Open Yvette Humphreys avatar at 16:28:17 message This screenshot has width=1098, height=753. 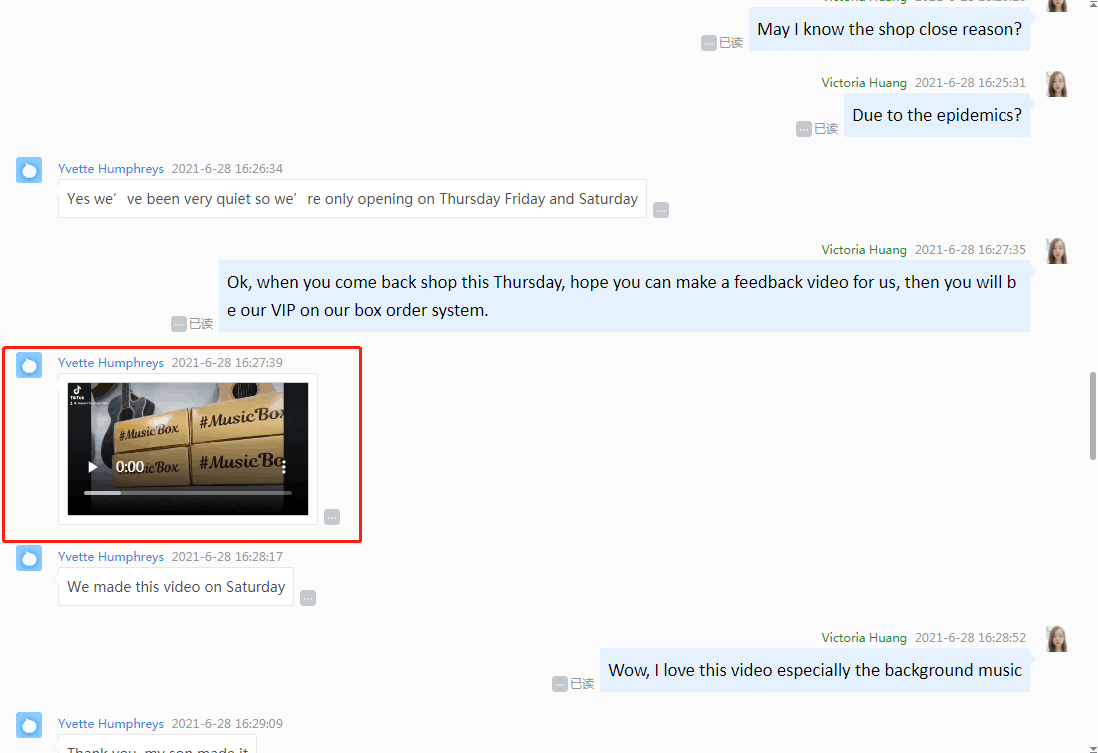click(29, 558)
